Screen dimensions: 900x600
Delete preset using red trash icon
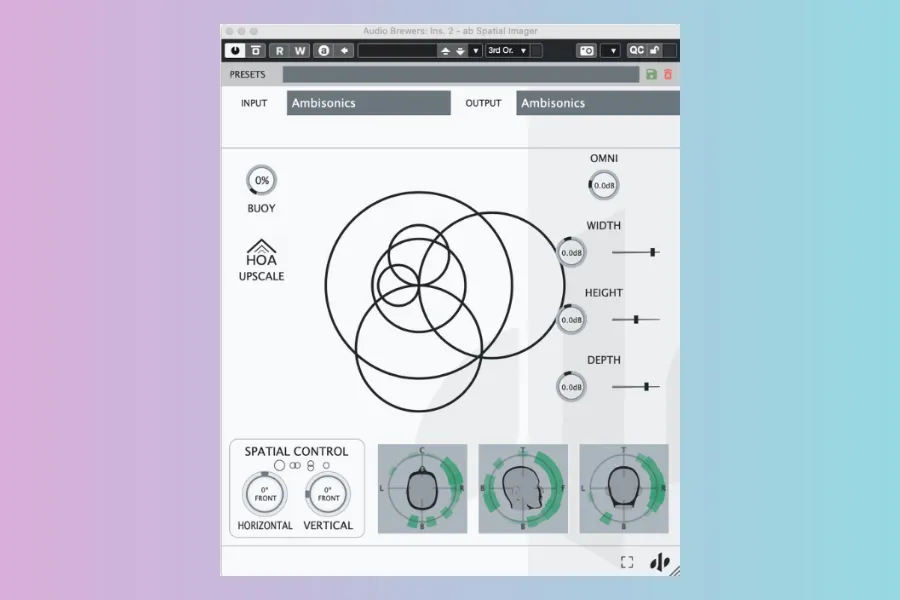pyautogui.click(x=668, y=74)
